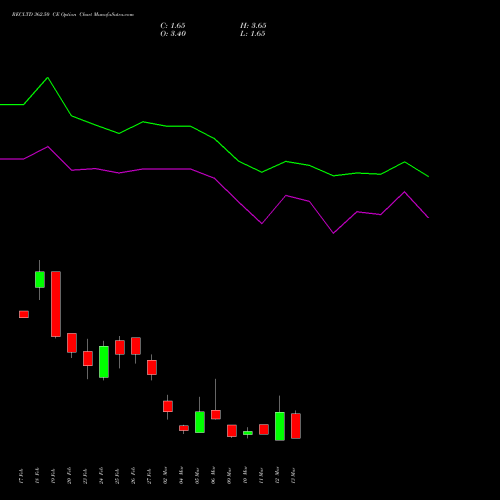Select the small red candle for 17 Feb
The height and width of the screenshot is (500, 500).
(24, 314)
